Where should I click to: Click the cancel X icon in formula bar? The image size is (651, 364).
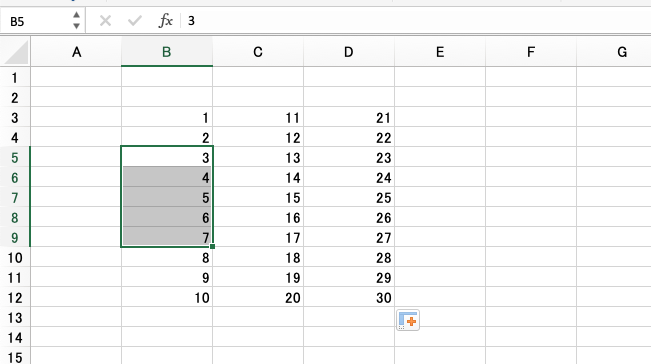105,21
